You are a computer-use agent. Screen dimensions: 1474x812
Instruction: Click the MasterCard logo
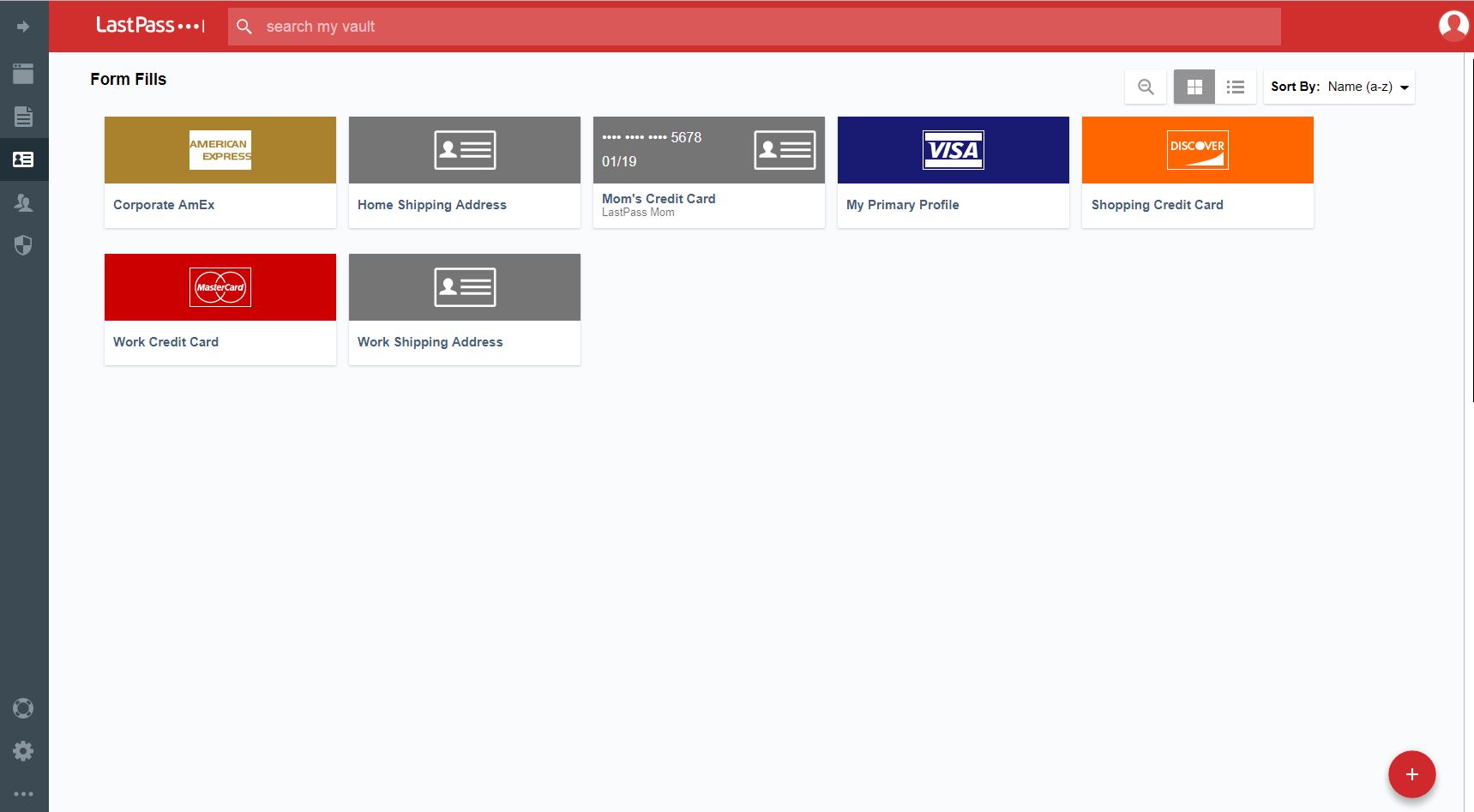pyautogui.click(x=220, y=287)
